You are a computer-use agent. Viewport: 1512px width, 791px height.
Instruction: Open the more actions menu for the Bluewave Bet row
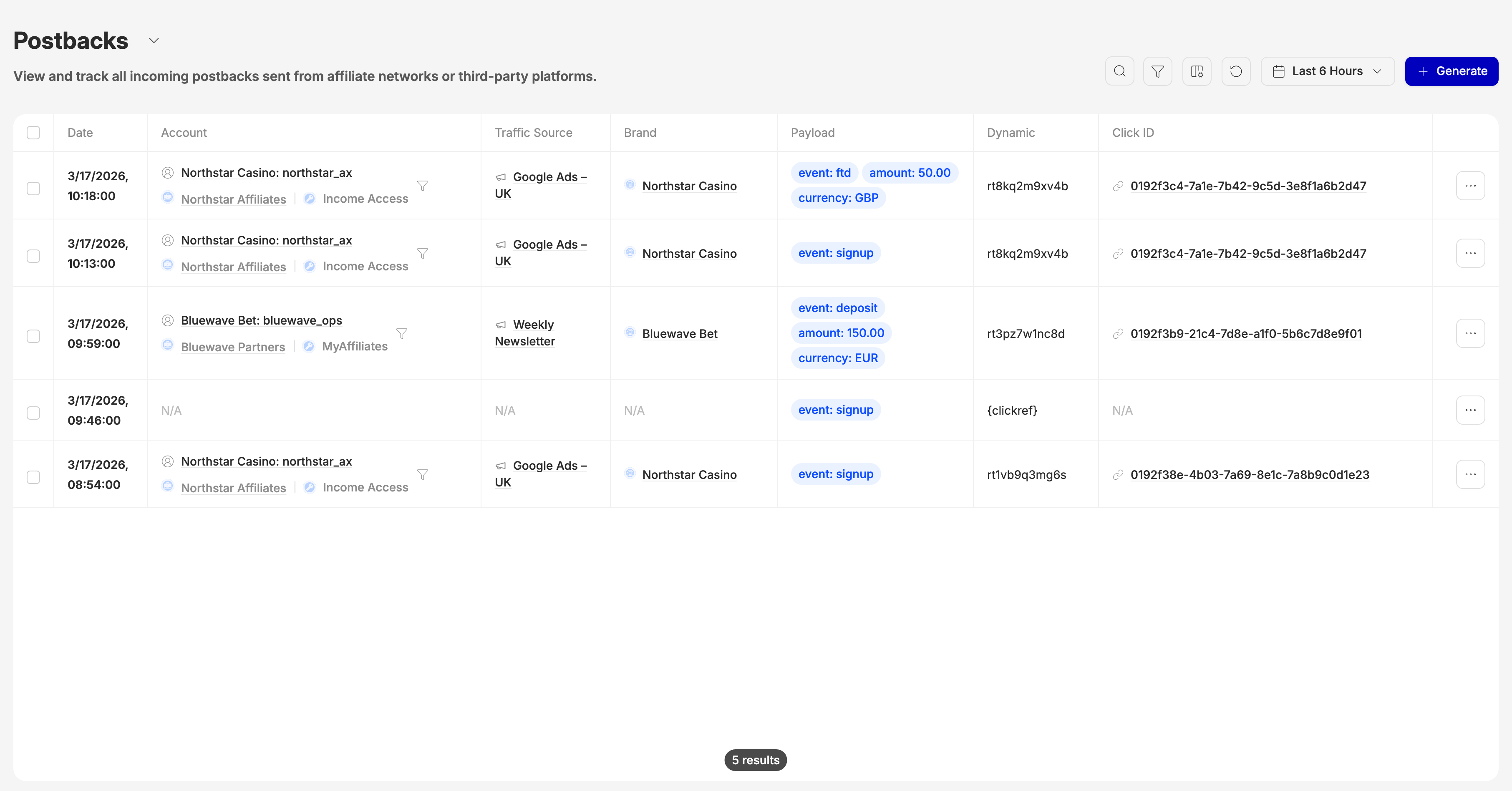pos(1470,333)
